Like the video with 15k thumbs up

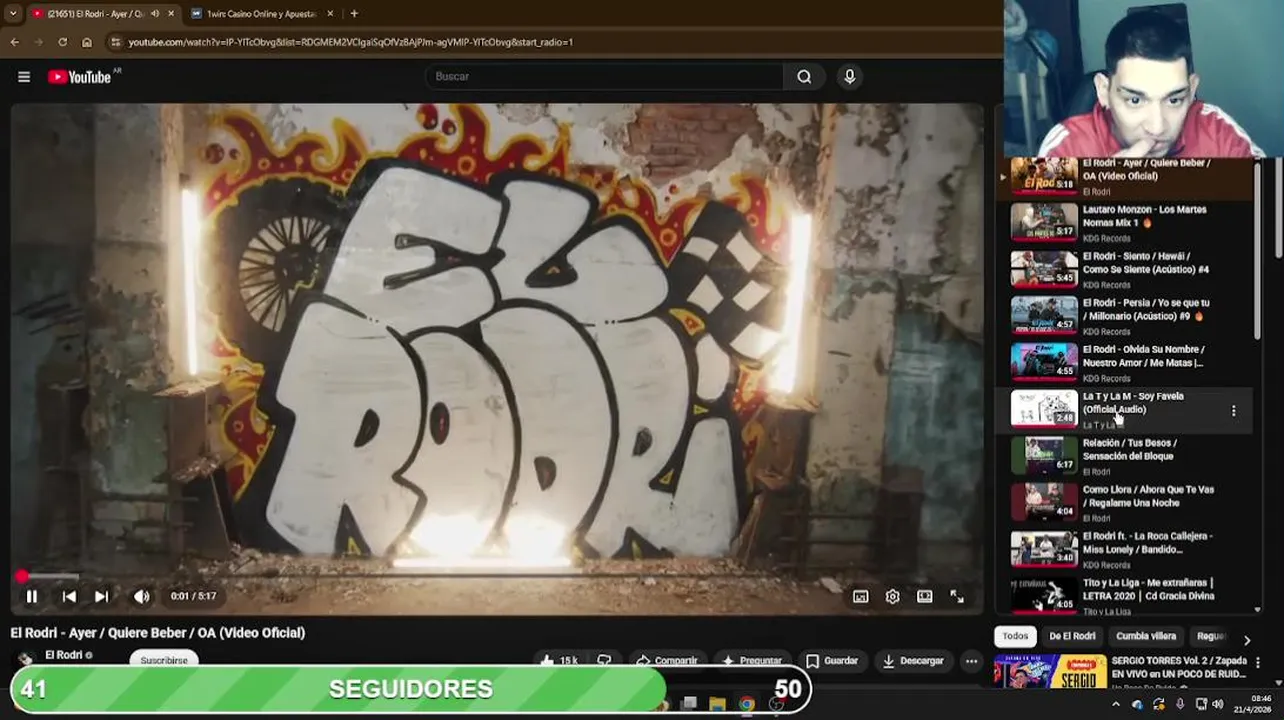[560, 661]
